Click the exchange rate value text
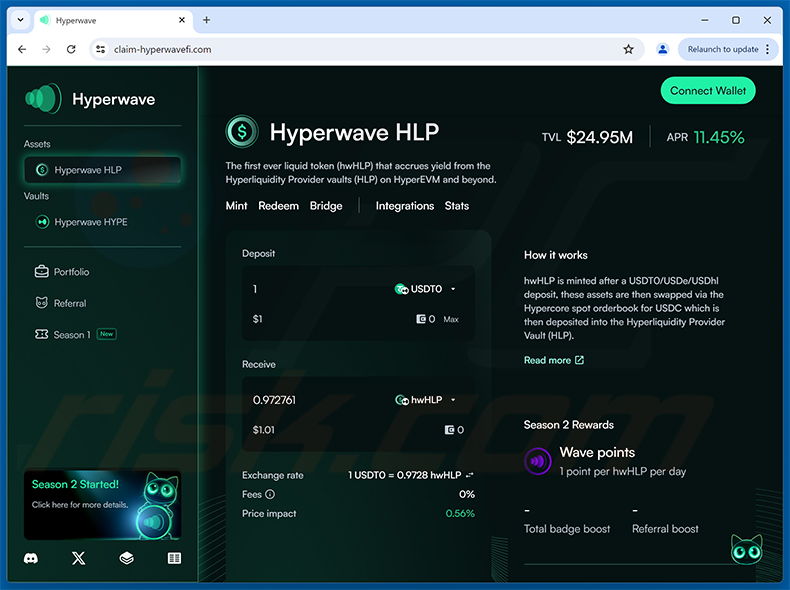The height and width of the screenshot is (590, 790). tap(405, 475)
